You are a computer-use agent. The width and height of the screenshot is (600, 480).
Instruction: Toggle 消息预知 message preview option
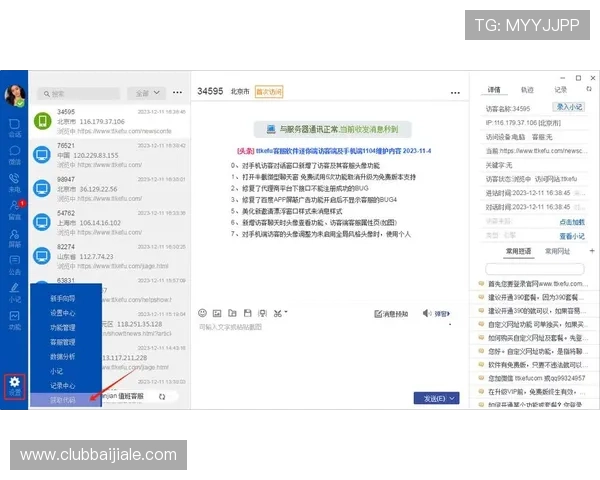click(x=391, y=314)
